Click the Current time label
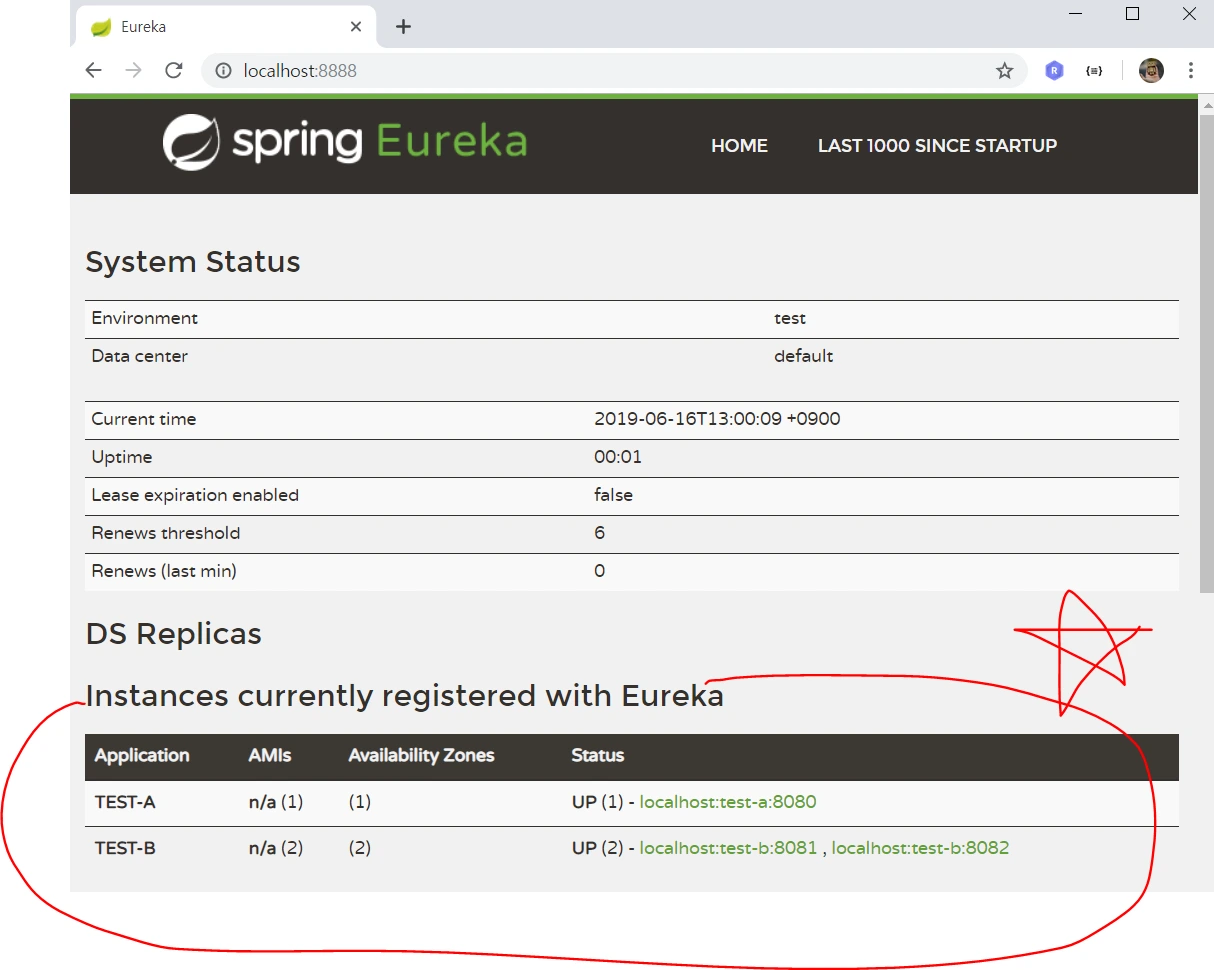Image resolution: width=1214 pixels, height=970 pixels. click(144, 420)
